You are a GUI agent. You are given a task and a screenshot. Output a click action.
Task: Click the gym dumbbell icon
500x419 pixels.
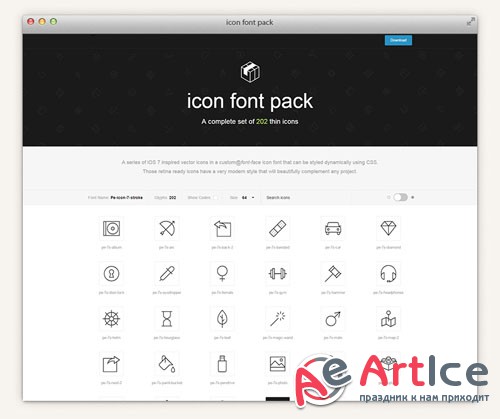278,274
